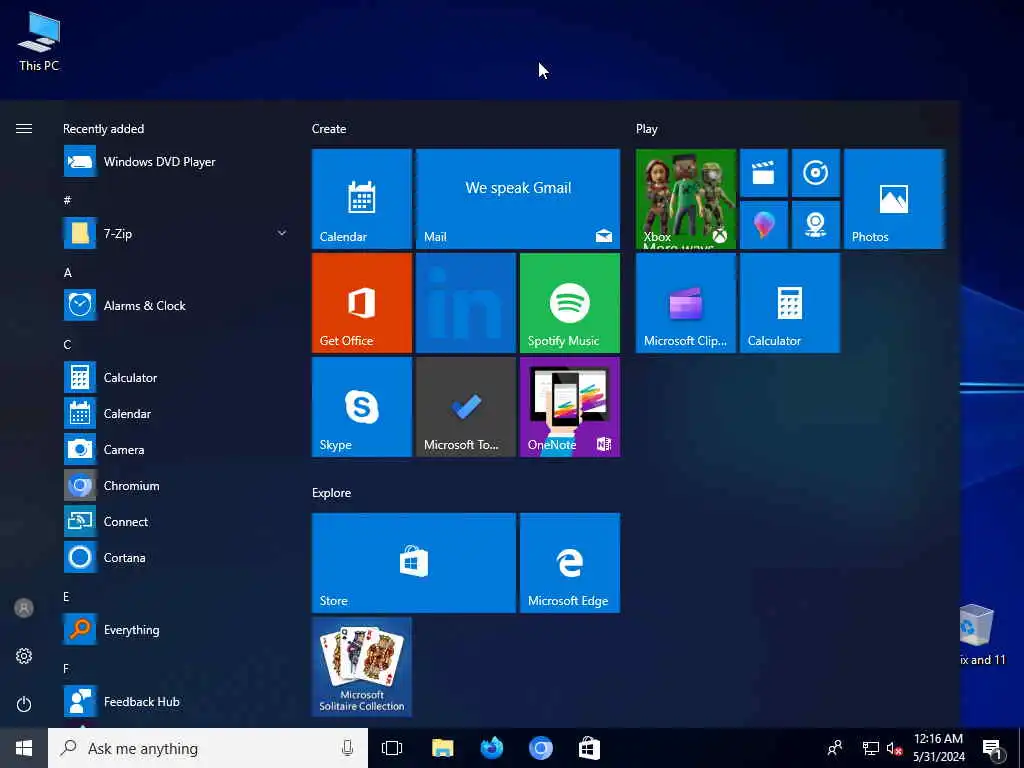Open the Store tile
Image resolution: width=1024 pixels, height=768 pixels.
(x=414, y=563)
